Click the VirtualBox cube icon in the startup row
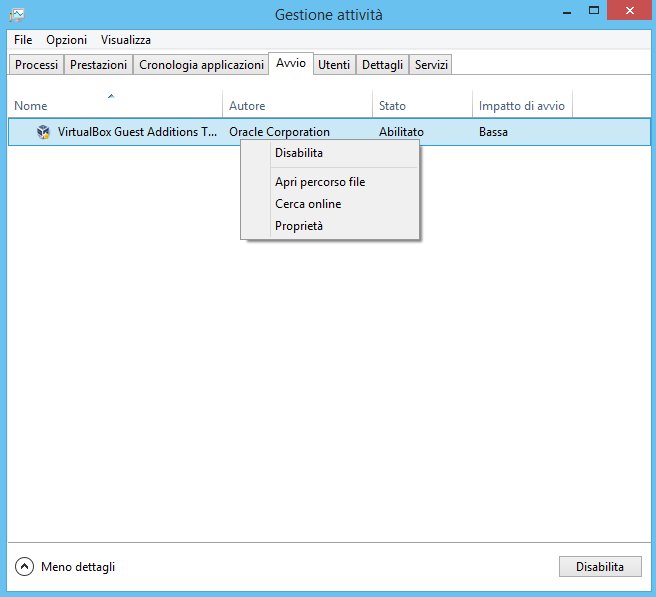Viewport: 656px width, 597px height. [43, 132]
